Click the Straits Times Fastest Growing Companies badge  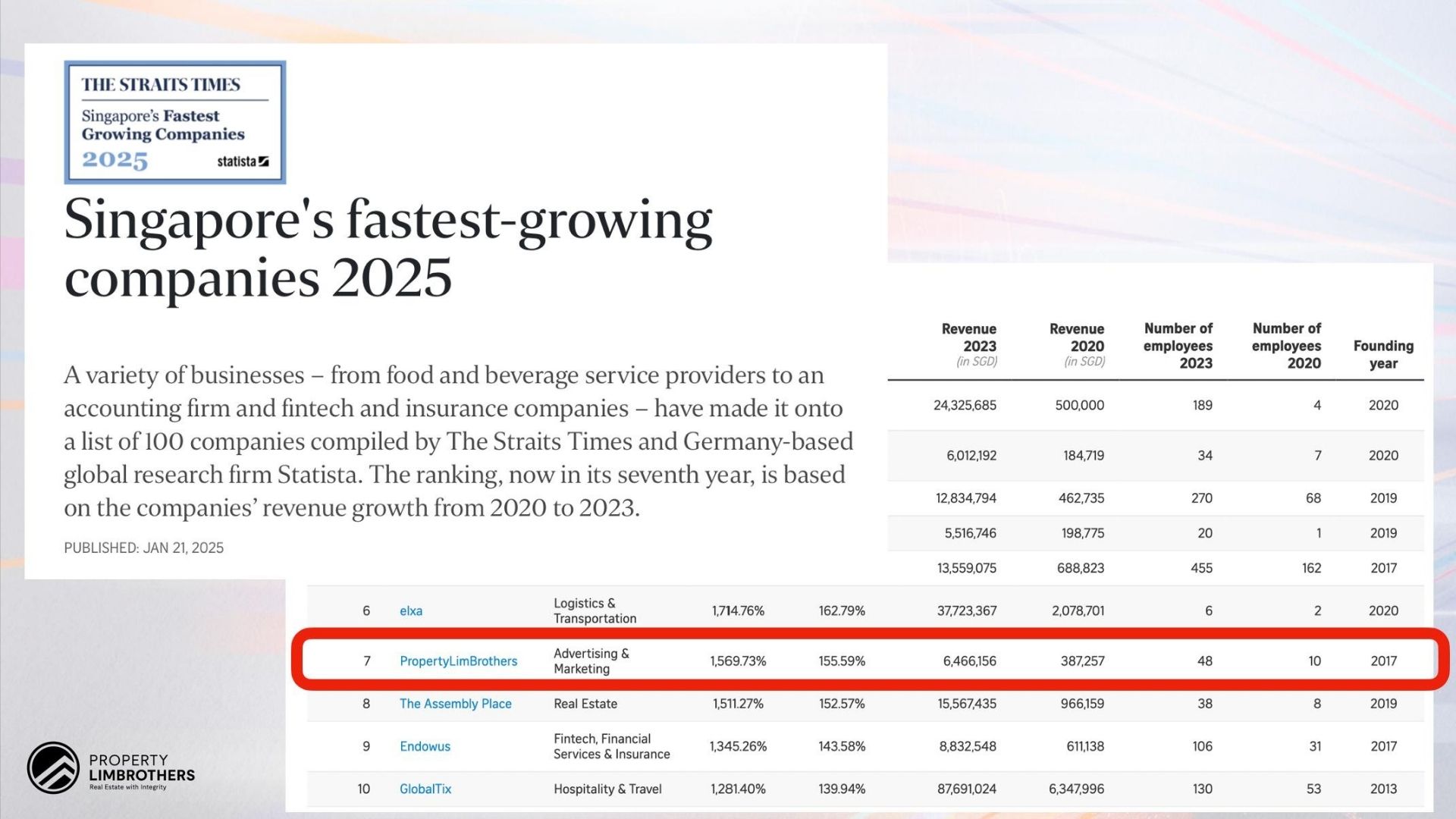point(175,122)
